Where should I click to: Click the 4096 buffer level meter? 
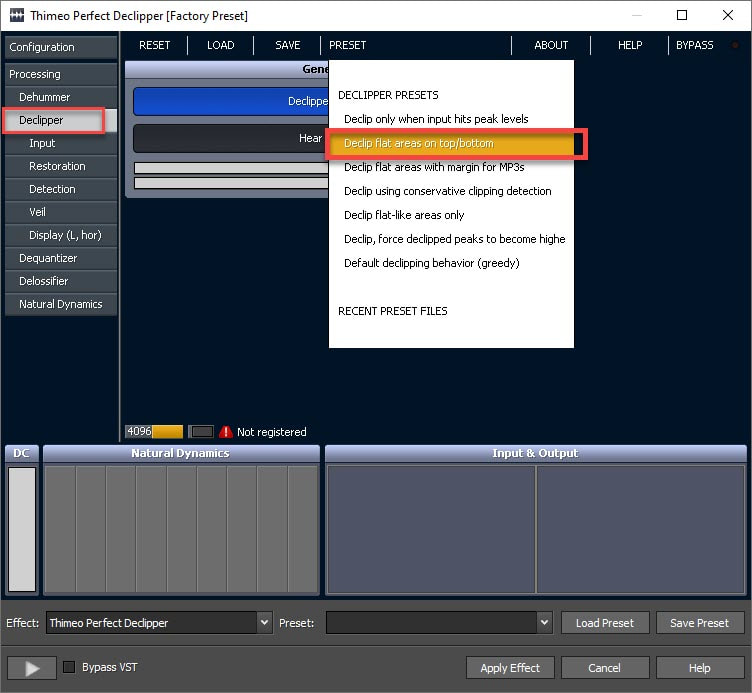point(154,432)
